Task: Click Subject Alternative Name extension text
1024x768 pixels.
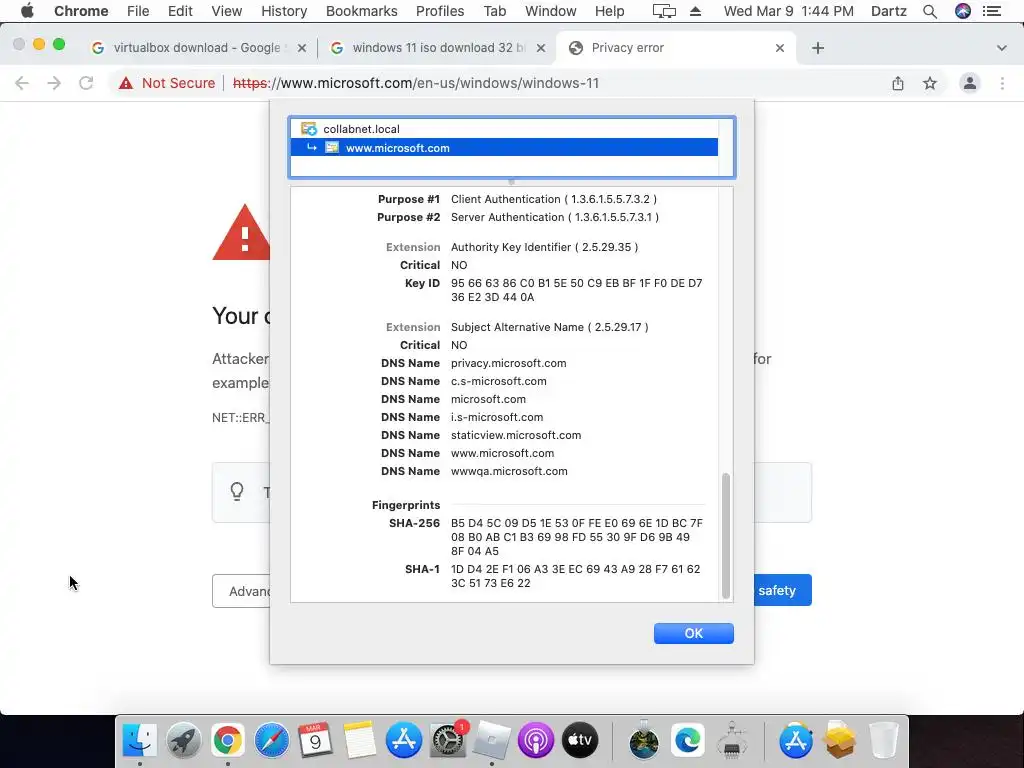Action: click(x=550, y=327)
